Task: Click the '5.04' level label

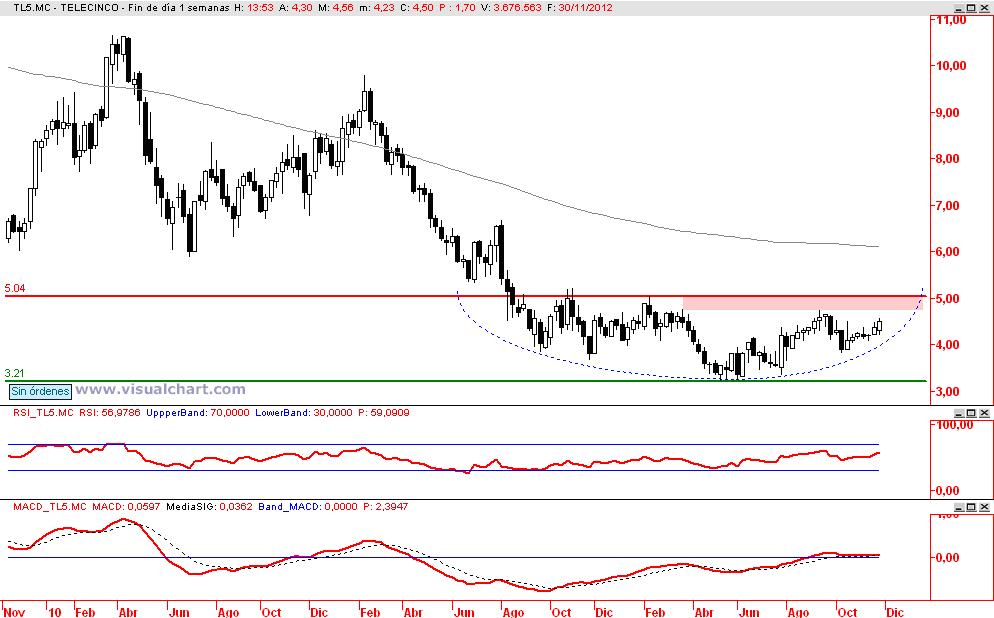Action: (x=15, y=288)
